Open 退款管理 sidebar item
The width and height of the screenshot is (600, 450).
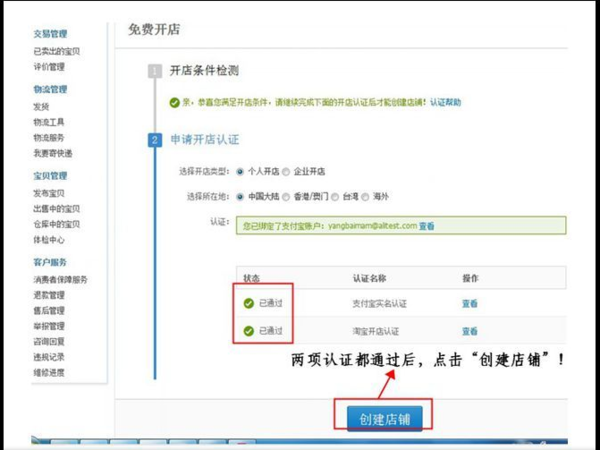point(49,295)
